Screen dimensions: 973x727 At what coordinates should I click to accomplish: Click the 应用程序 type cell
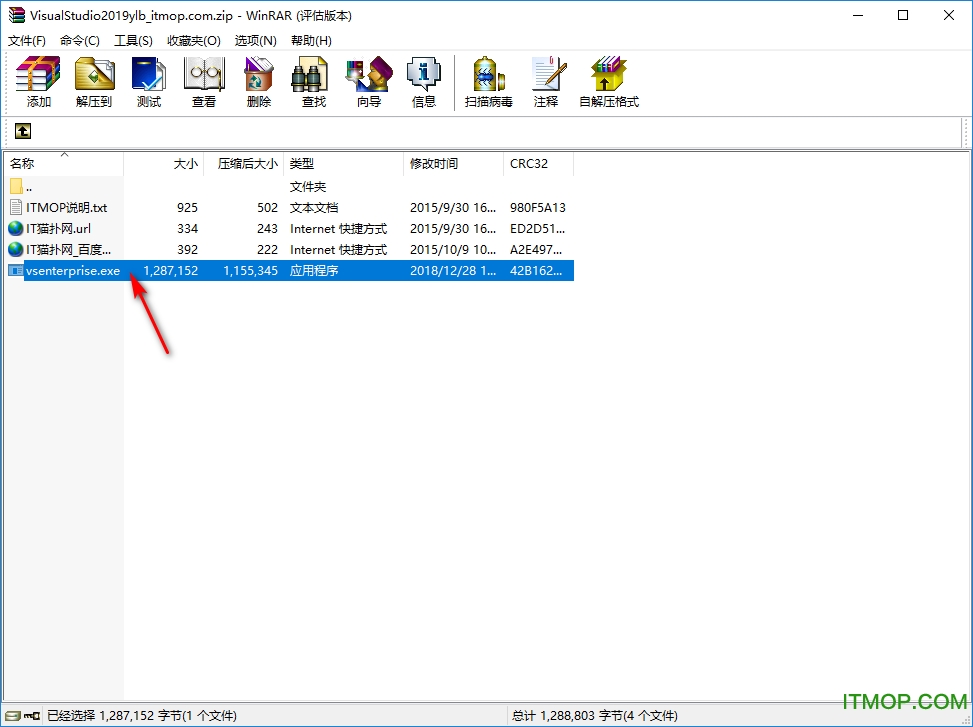(314, 270)
